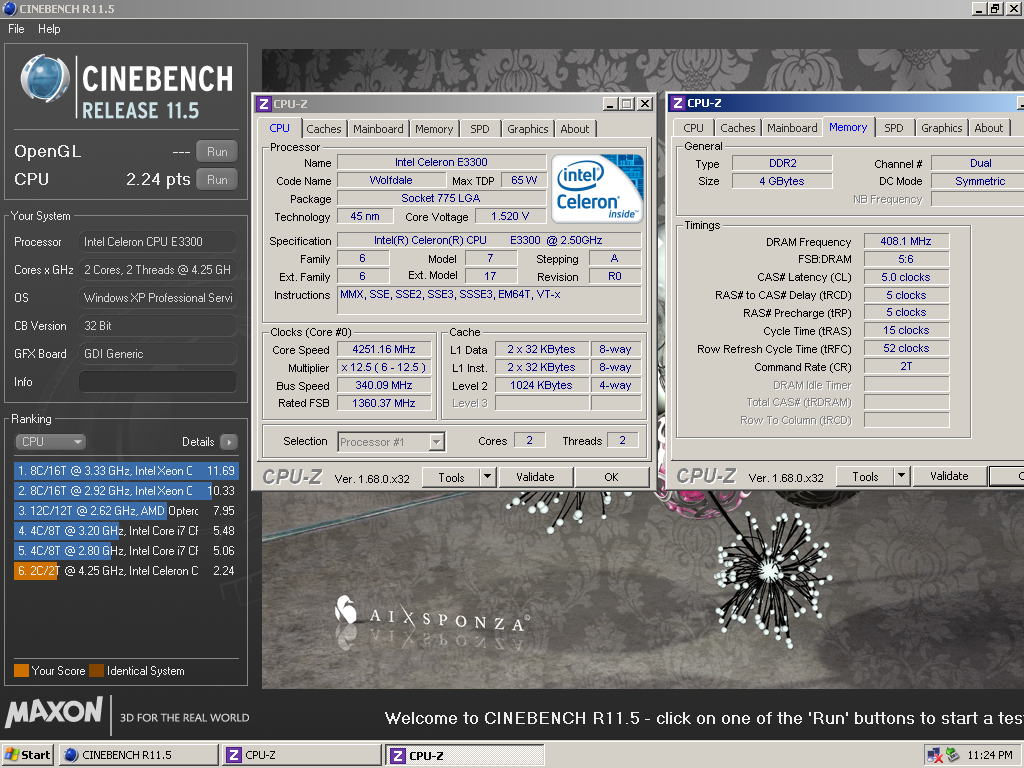This screenshot has height=768, width=1024.
Task: Click the Cinebench sphere logo icon
Action: (44, 79)
